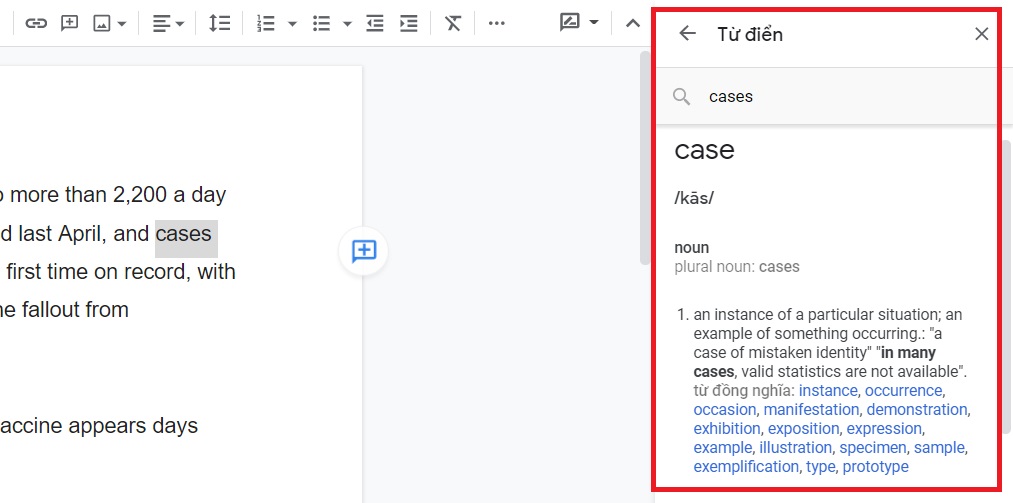This screenshot has width=1013, height=503.
Task: Open the synonym link manifestation
Action: pos(811,409)
